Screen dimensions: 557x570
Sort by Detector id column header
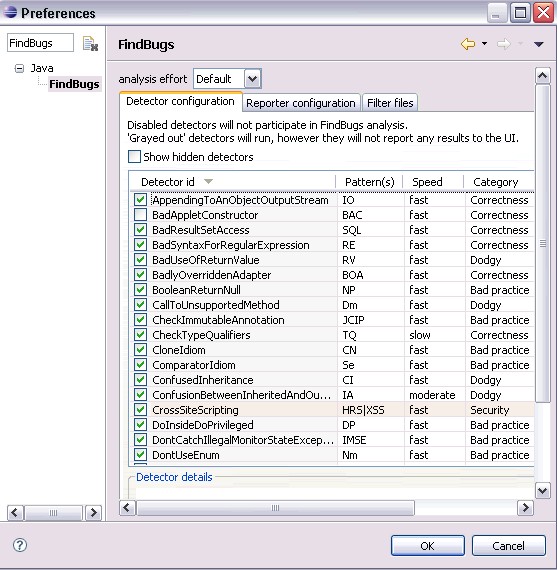233,181
